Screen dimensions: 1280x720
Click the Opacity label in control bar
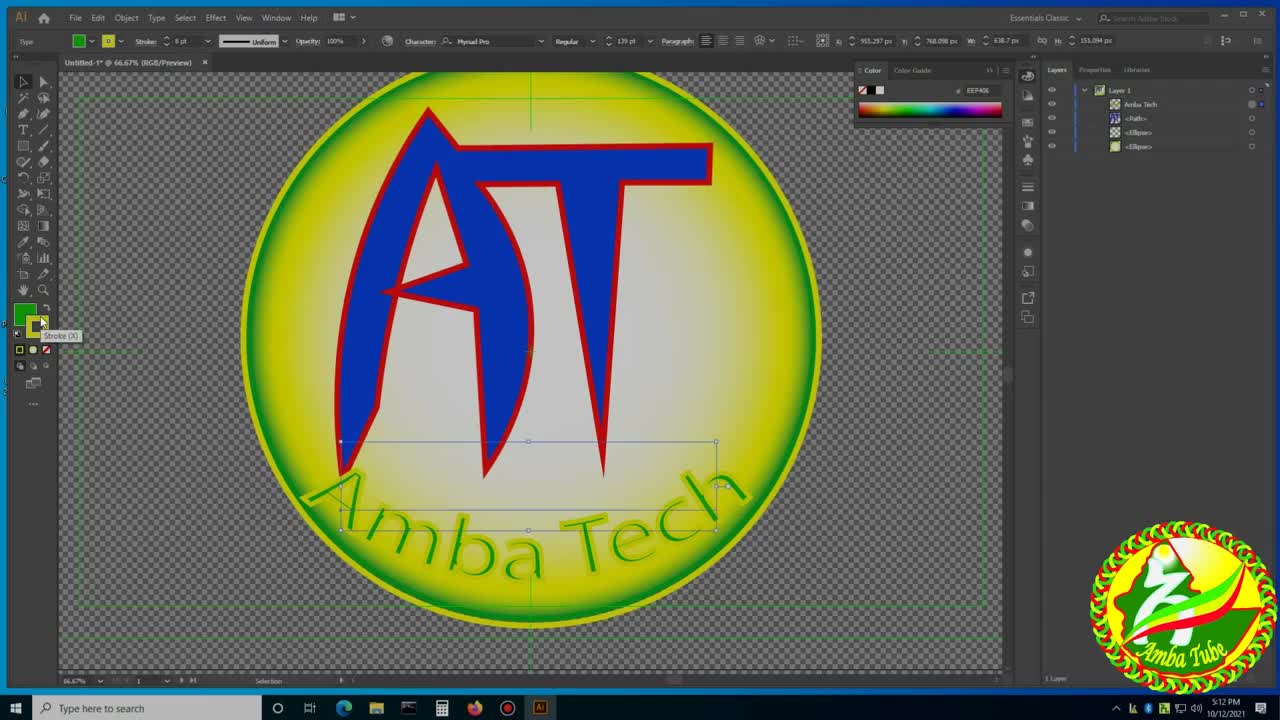pos(308,41)
